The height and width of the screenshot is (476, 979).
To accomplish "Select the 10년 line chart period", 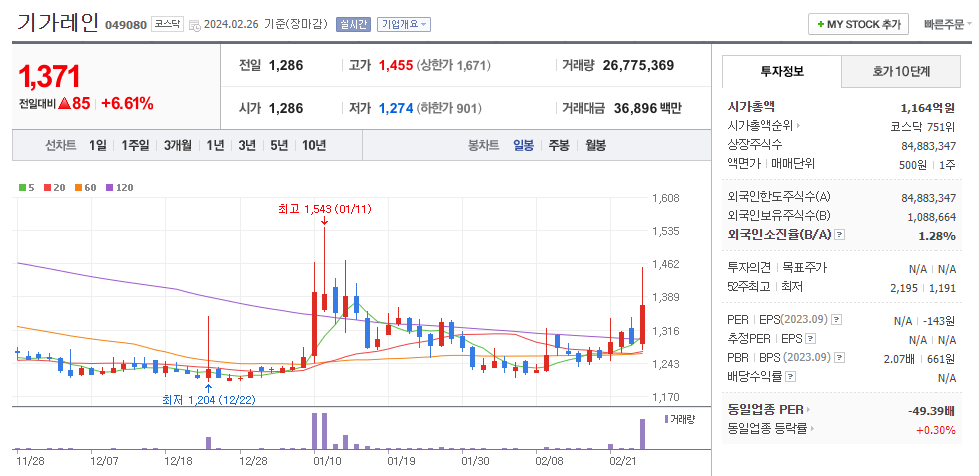I will 314,146.
